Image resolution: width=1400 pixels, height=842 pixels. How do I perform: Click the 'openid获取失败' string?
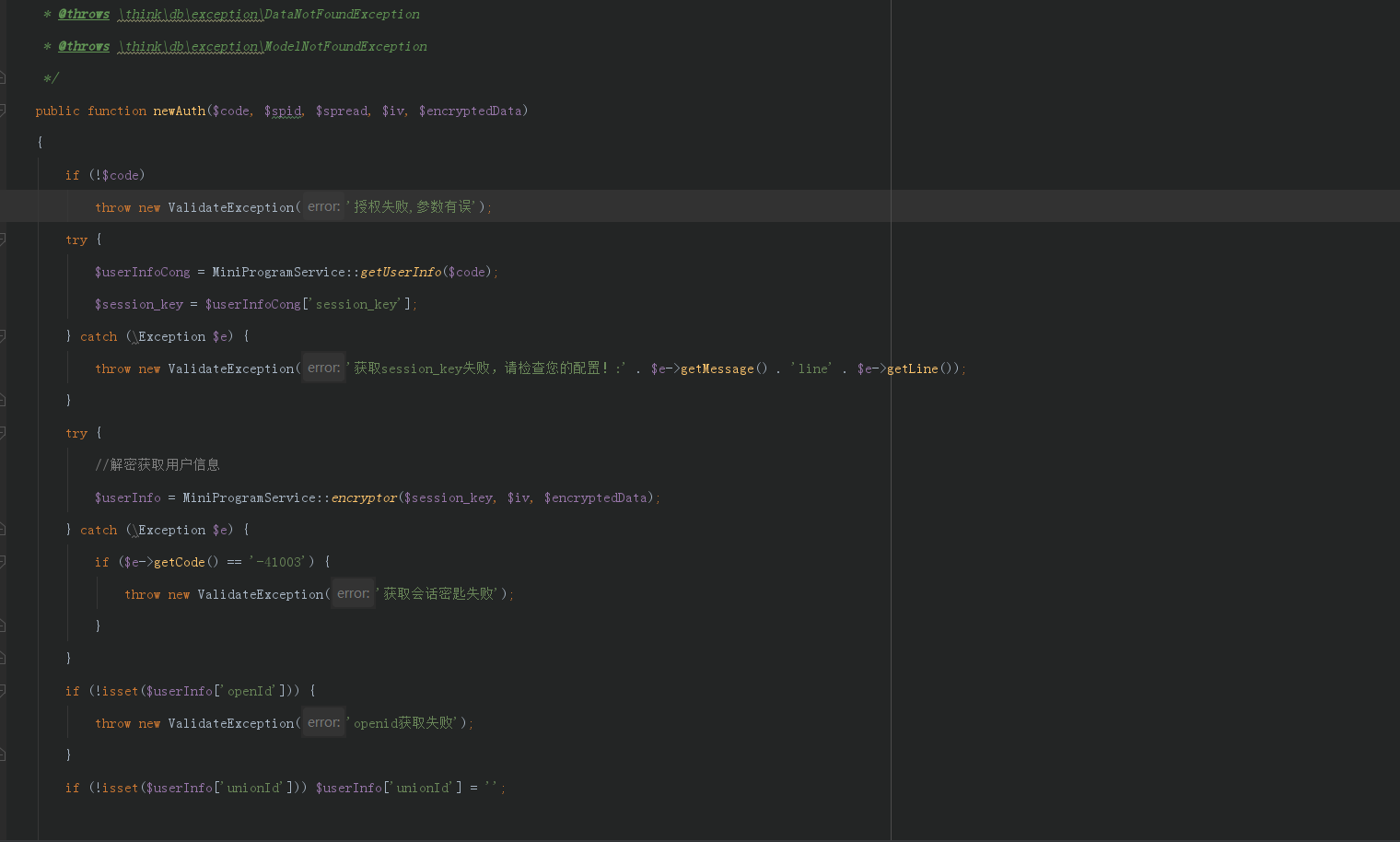403,723
